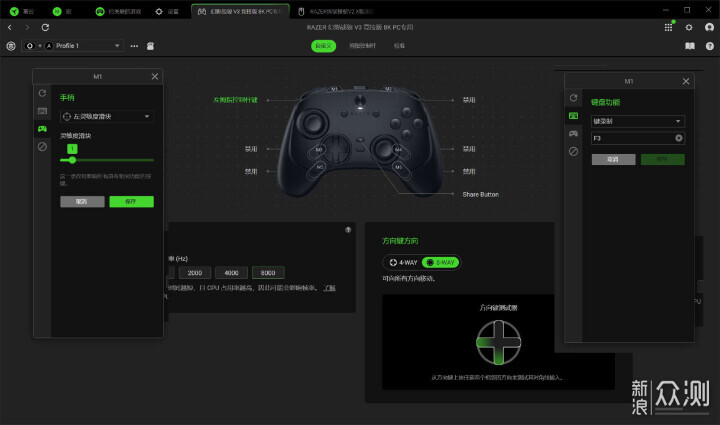The height and width of the screenshot is (425, 720).
Task: Click the green left thumbstick assignment label
Action: [235, 100]
